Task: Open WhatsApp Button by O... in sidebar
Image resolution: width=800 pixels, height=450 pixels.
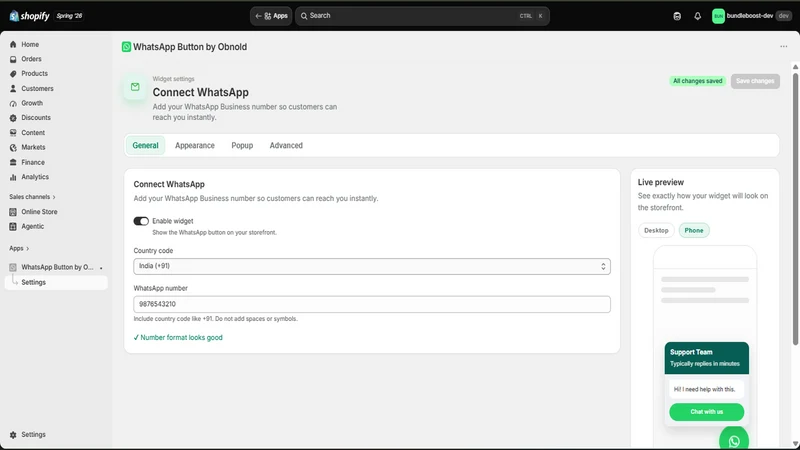Action: click(56, 267)
